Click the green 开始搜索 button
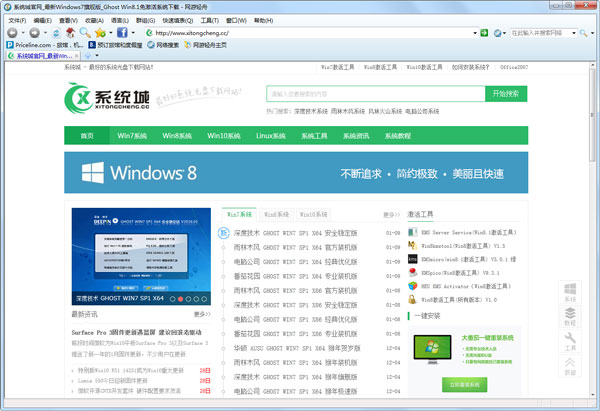The height and width of the screenshot is (411, 600). pos(506,94)
